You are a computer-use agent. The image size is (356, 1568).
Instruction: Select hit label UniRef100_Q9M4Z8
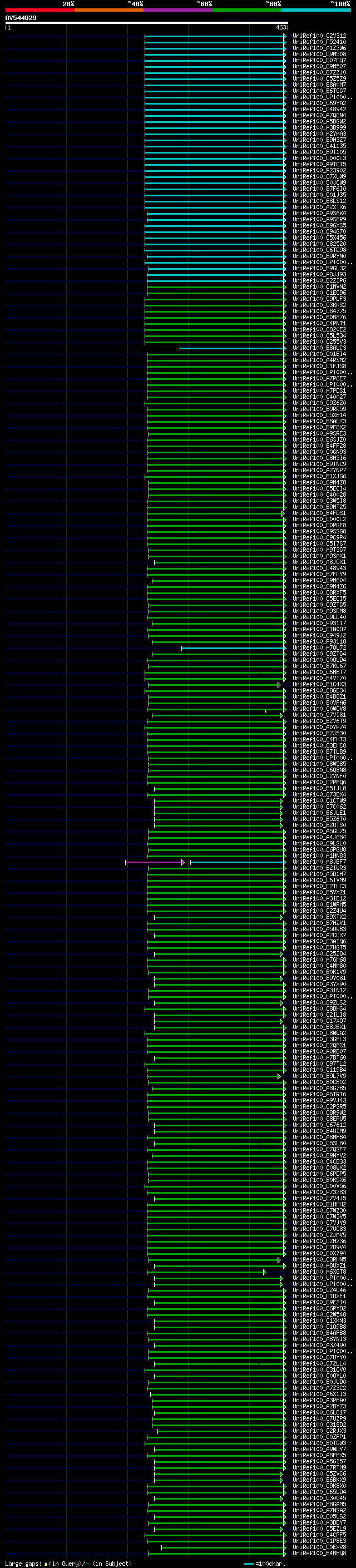pos(319,483)
